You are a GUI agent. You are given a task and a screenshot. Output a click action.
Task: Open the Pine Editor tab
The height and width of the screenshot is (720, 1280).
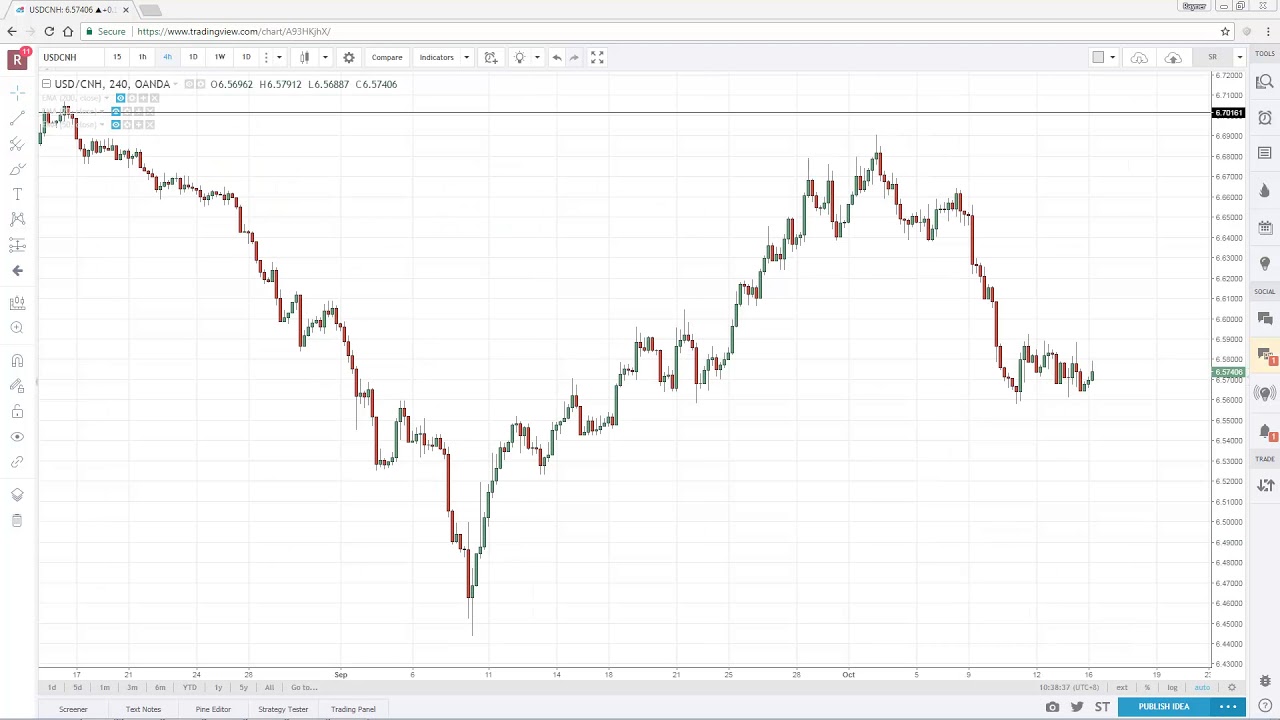(x=213, y=709)
